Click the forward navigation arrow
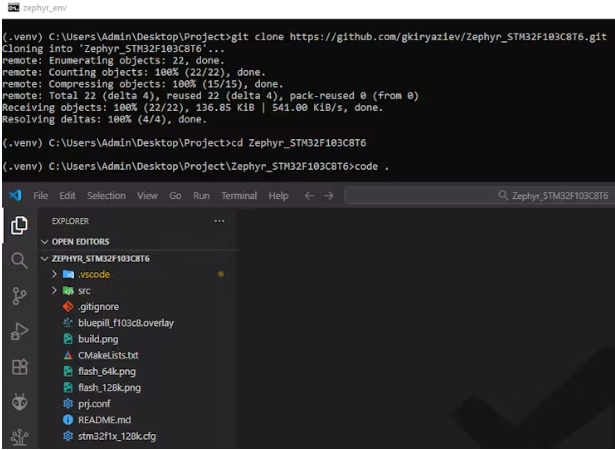Screen dimensions: 615x450 (x=330, y=196)
